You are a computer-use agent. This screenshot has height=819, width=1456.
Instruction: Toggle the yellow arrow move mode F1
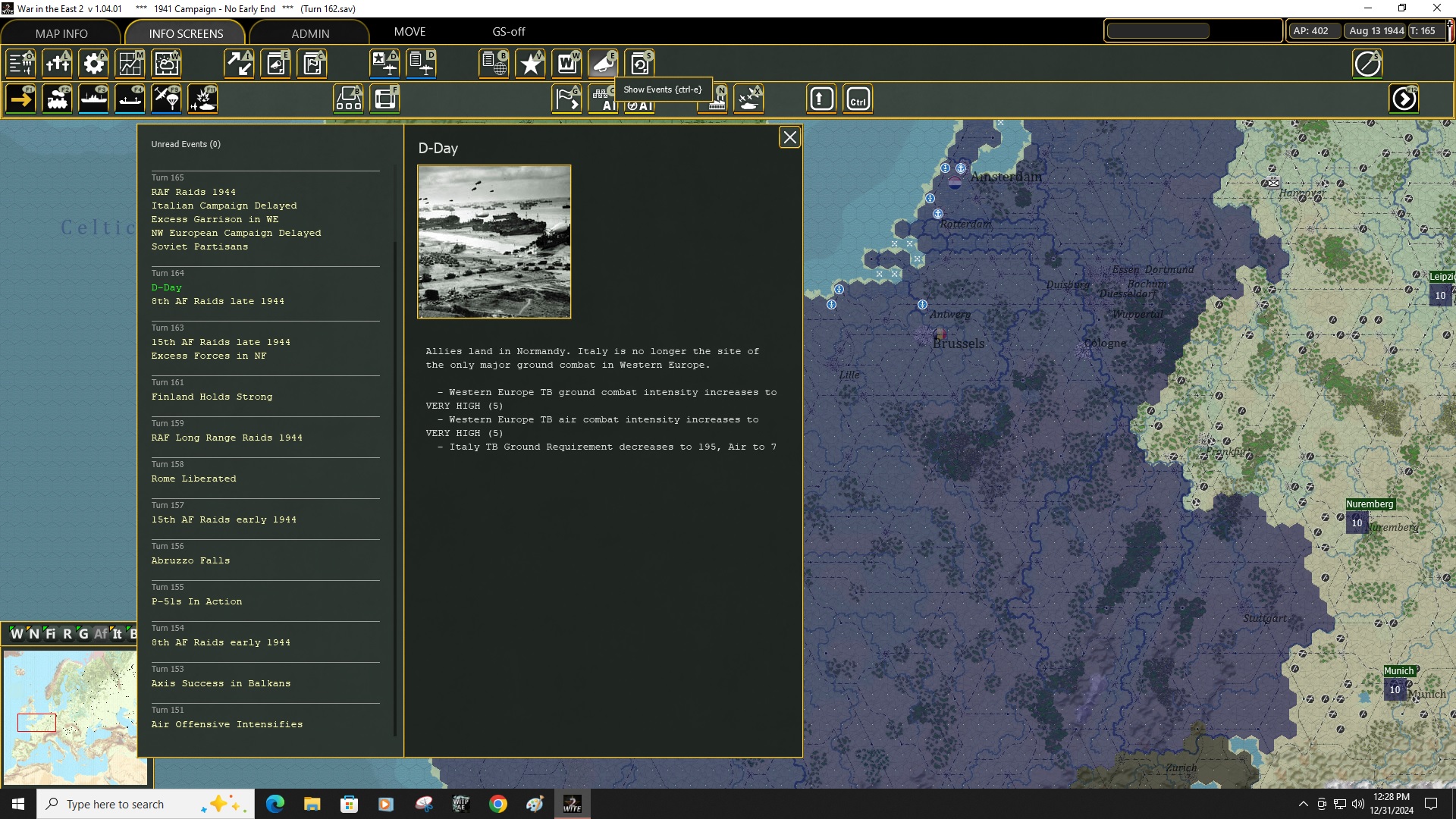point(21,99)
